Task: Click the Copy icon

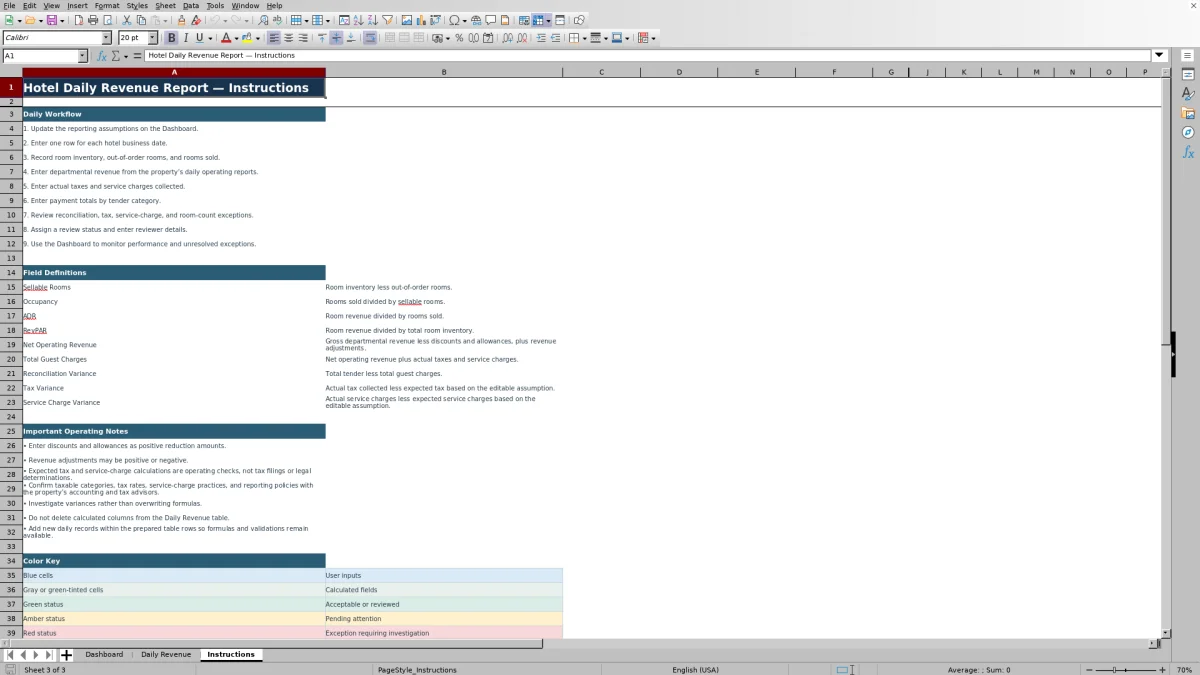Action: (141, 20)
